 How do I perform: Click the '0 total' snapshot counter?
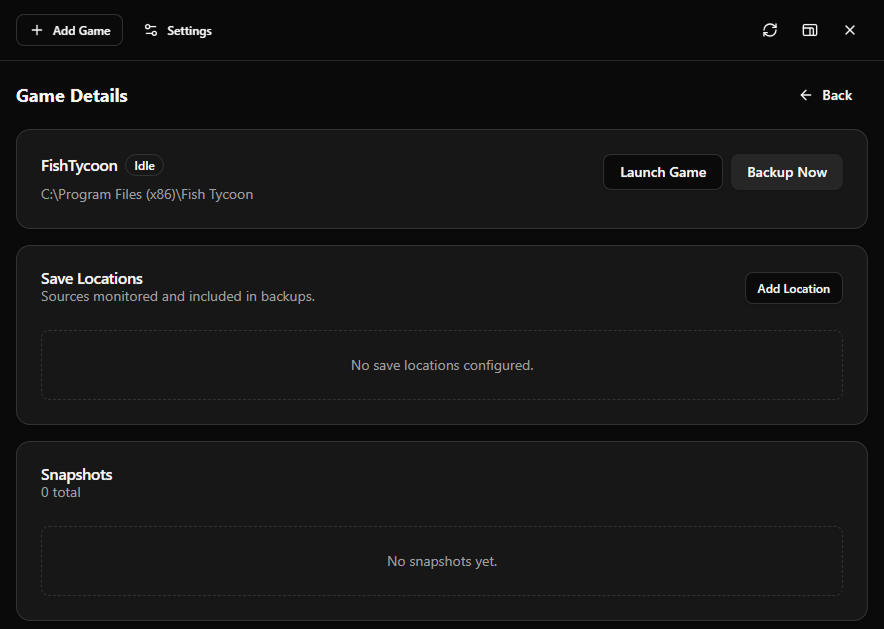pyautogui.click(x=61, y=492)
